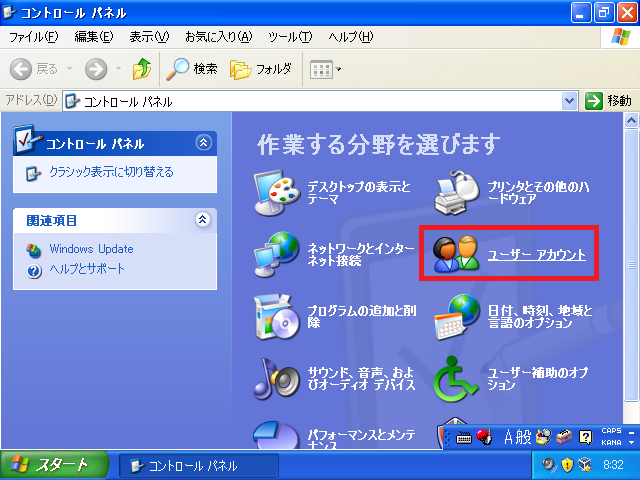Viewport: 640px width, 480px height.
Task: Open the デスクトップの表示とテーマ palette icon
Action: pos(277,193)
